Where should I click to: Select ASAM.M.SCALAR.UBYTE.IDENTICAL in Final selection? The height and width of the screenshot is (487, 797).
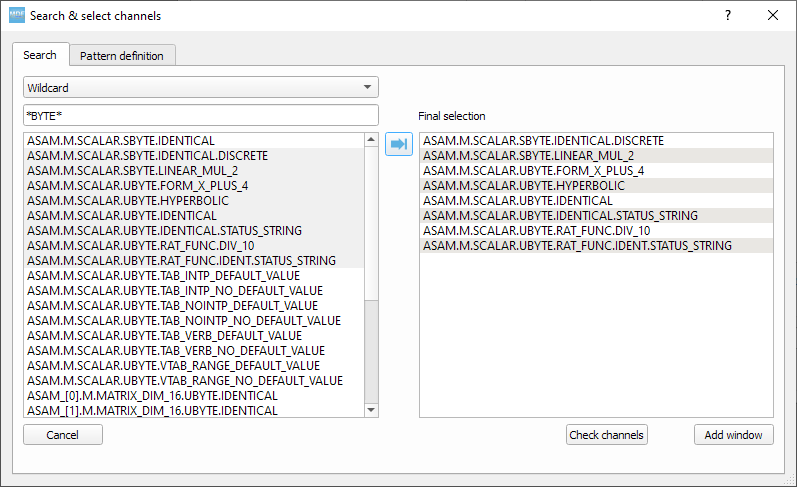point(596,200)
